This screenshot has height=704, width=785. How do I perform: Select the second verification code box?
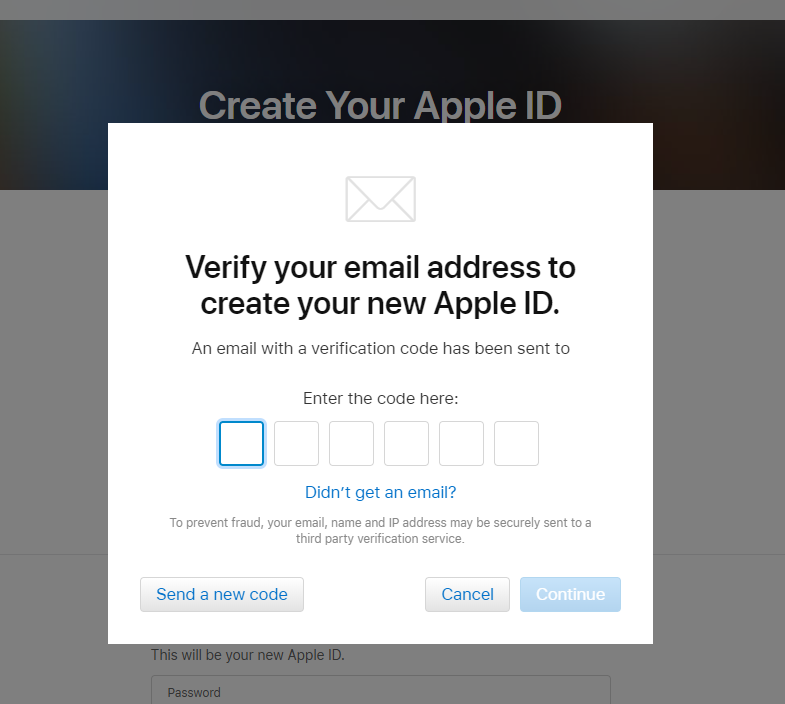(296, 444)
